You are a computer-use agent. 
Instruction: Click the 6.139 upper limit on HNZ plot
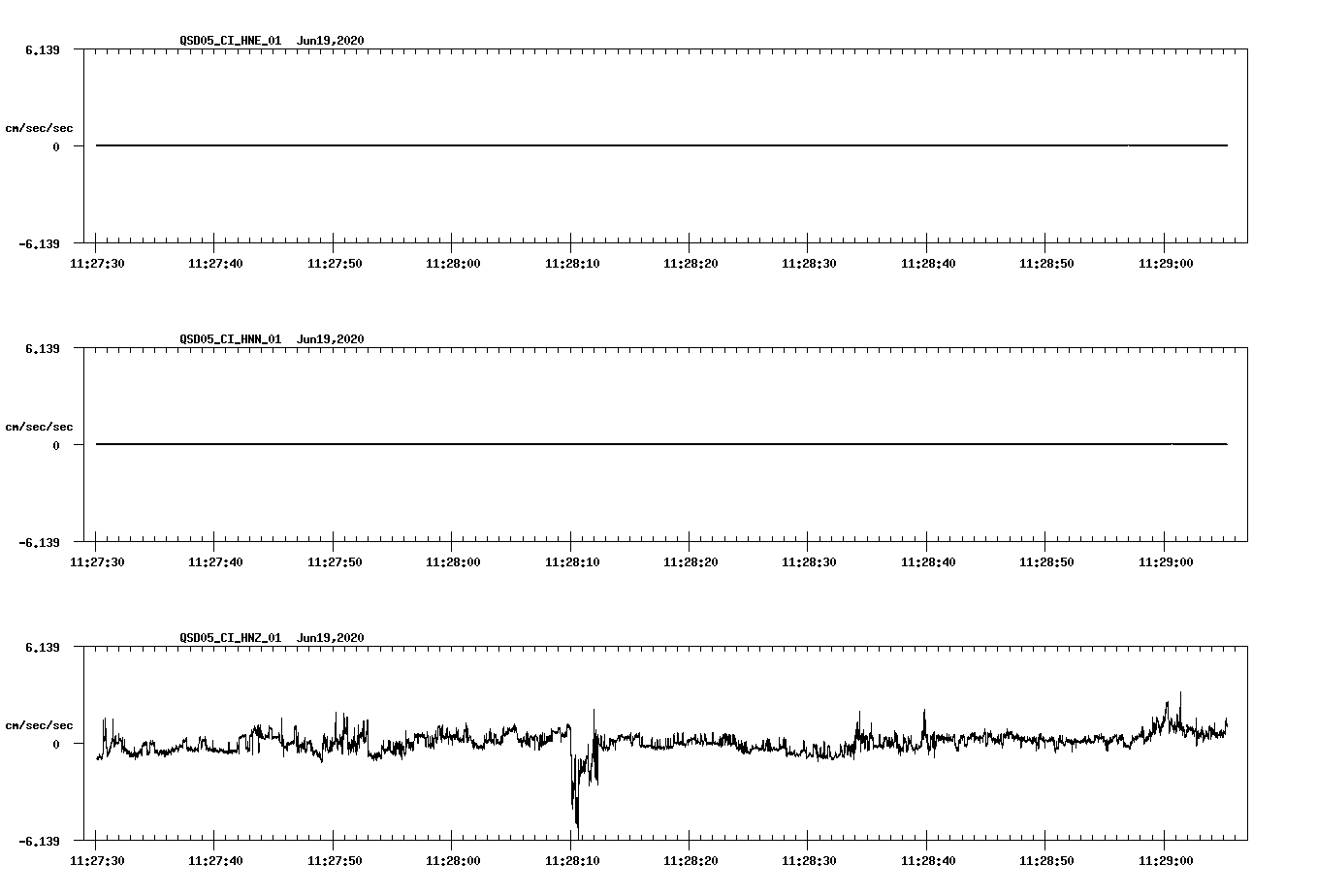pyautogui.click(x=43, y=647)
